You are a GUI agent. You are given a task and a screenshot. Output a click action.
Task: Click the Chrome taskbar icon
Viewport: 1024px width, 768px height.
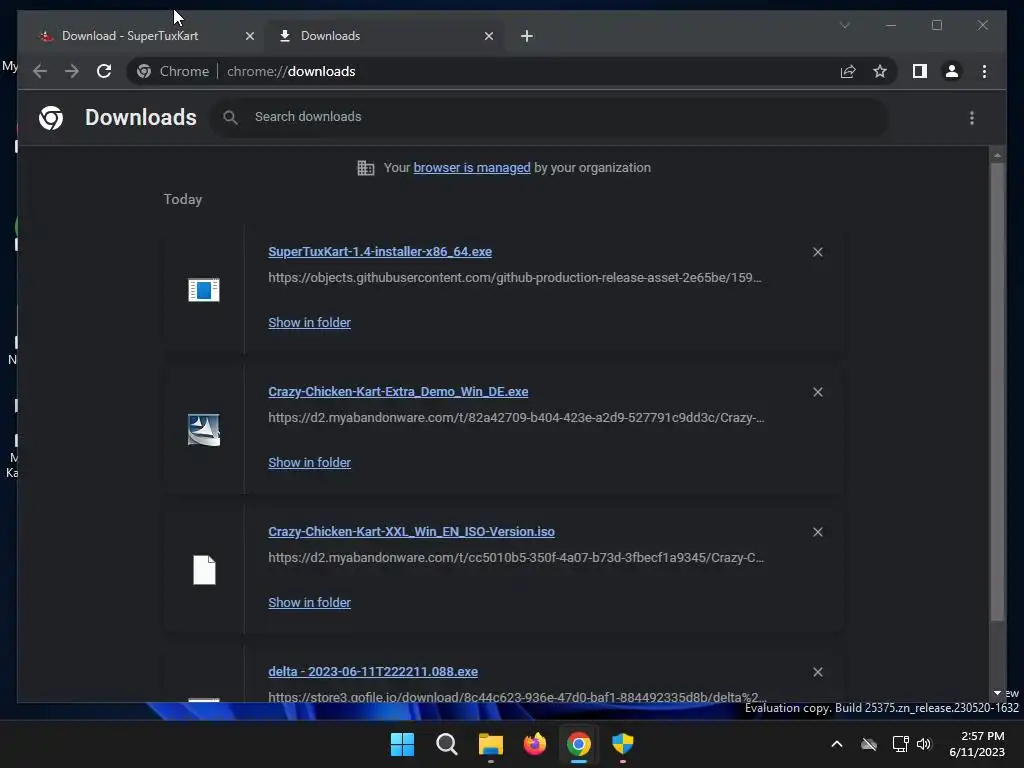click(579, 744)
